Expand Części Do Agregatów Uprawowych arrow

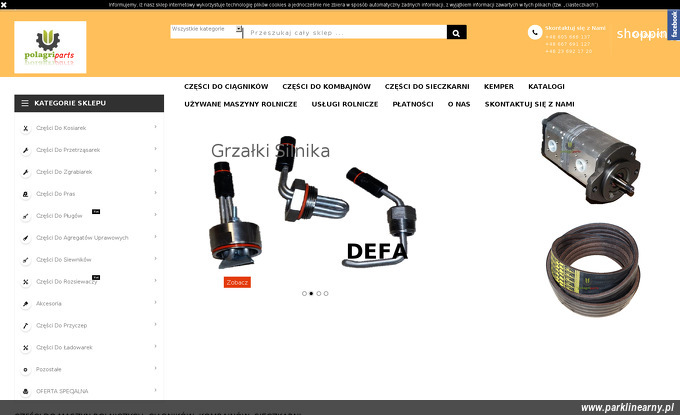coord(155,236)
